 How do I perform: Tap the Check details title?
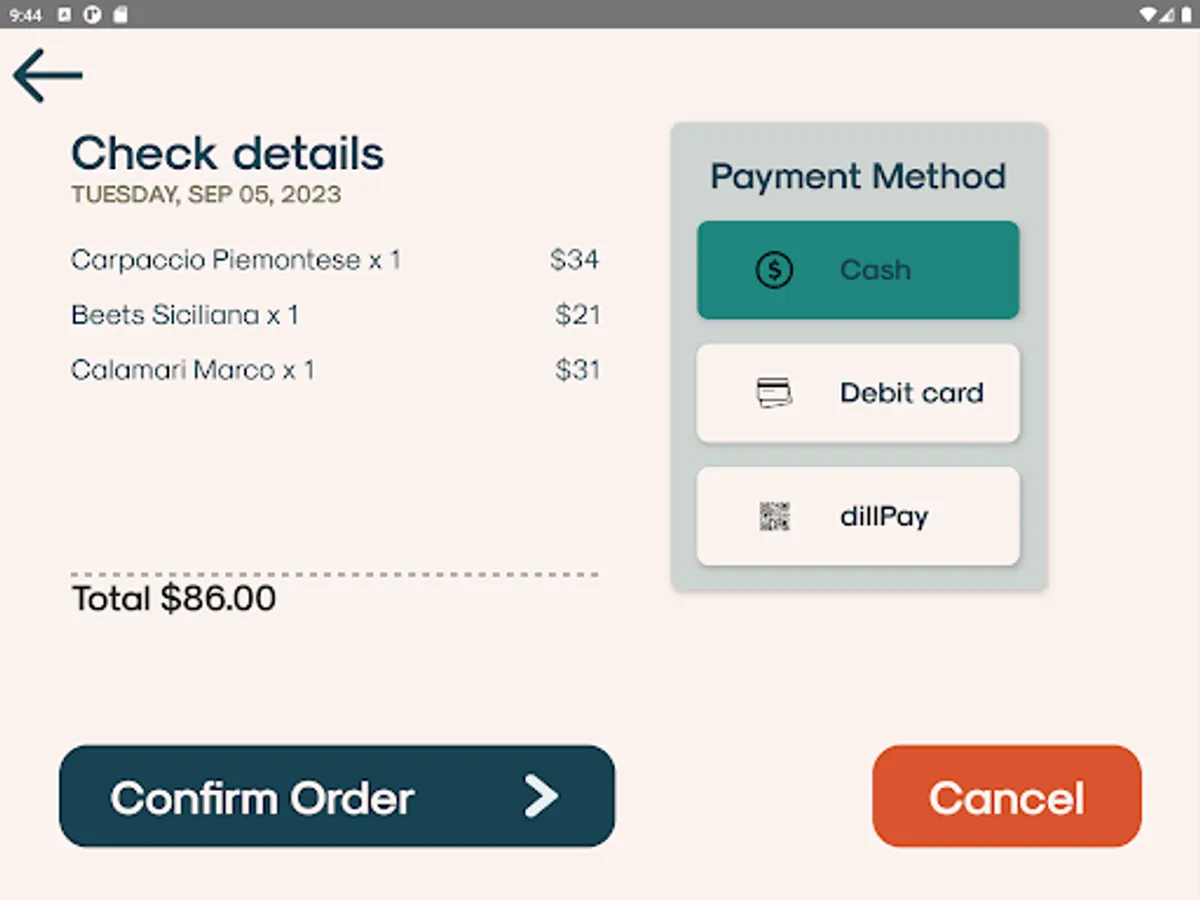228,153
